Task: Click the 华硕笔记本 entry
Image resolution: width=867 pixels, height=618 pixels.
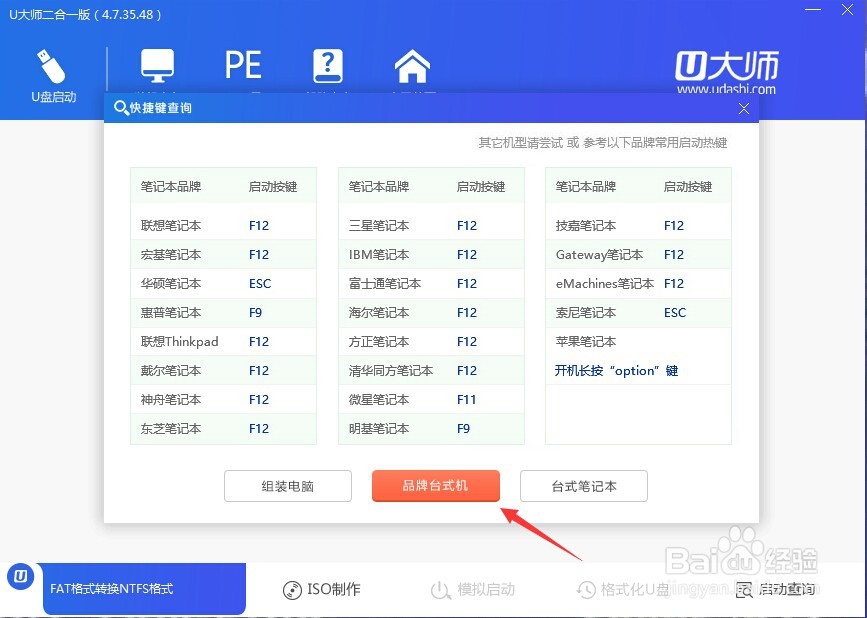Action: tap(170, 284)
